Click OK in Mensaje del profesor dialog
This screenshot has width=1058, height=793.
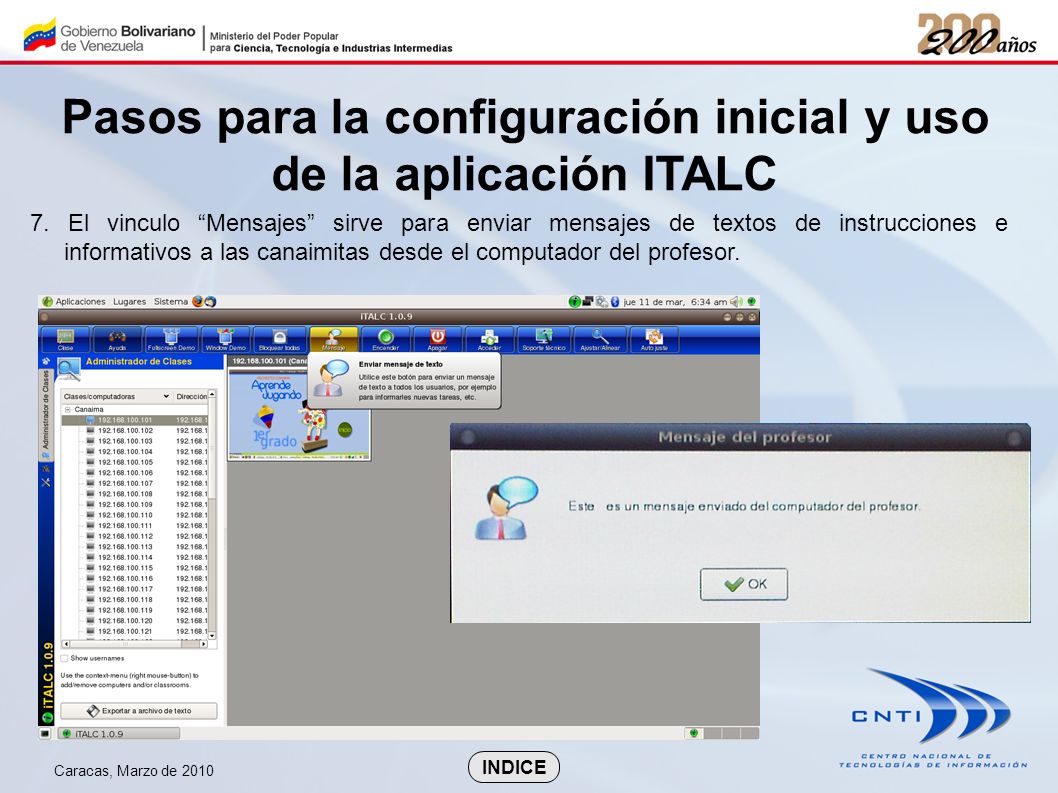tap(744, 584)
